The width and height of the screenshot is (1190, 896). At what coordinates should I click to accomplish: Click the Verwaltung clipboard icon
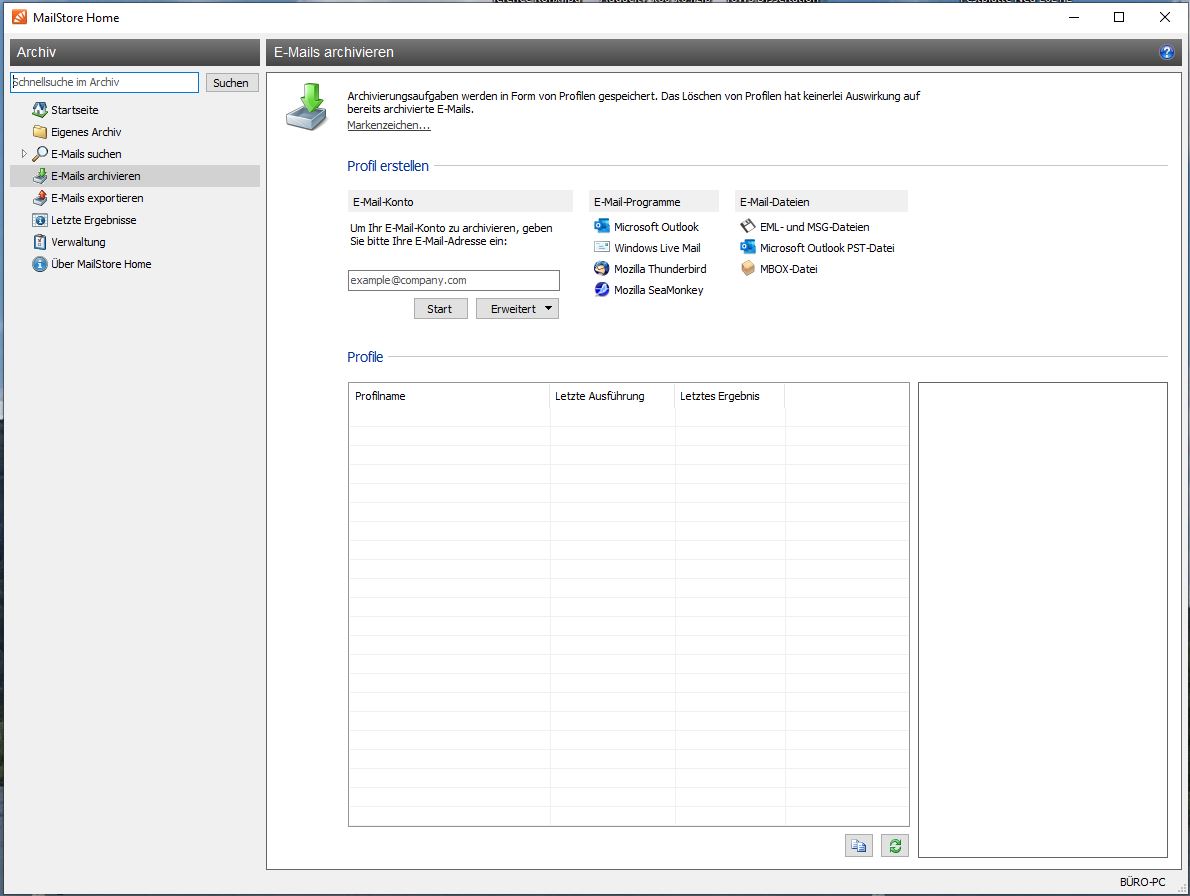point(39,242)
